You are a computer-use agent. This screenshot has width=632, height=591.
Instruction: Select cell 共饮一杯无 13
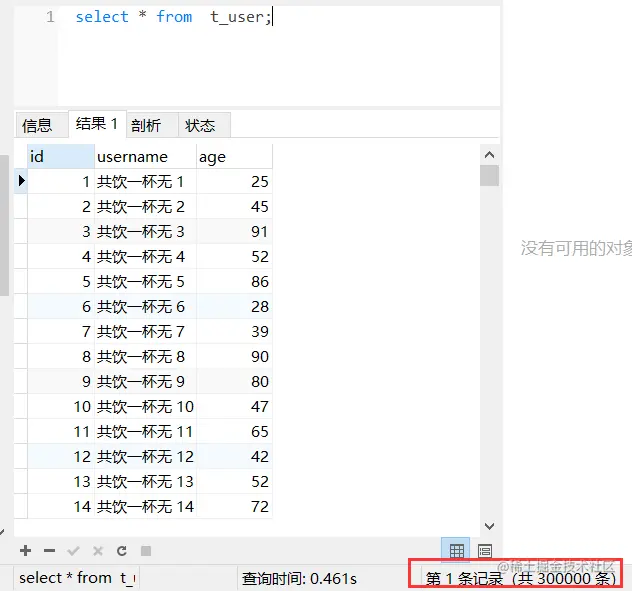tap(146, 481)
